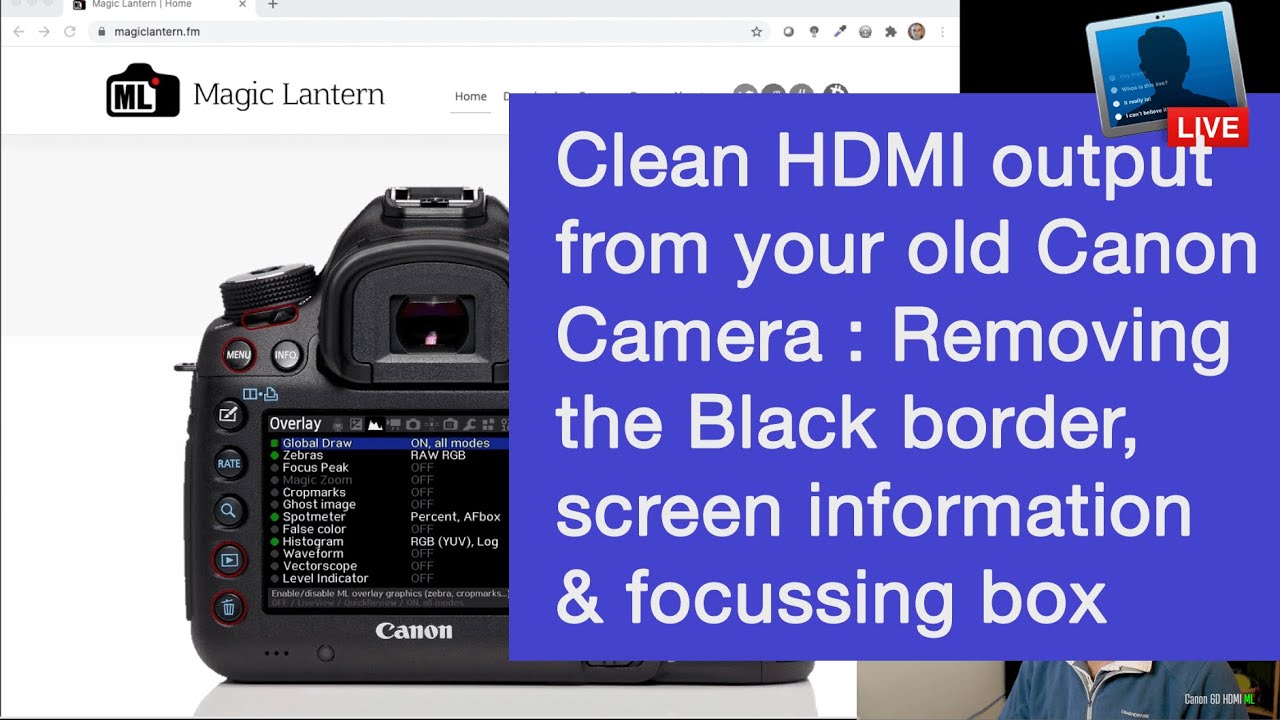The width and height of the screenshot is (1280, 720).
Task: Click the Zebras menu row
Action: (x=389, y=455)
